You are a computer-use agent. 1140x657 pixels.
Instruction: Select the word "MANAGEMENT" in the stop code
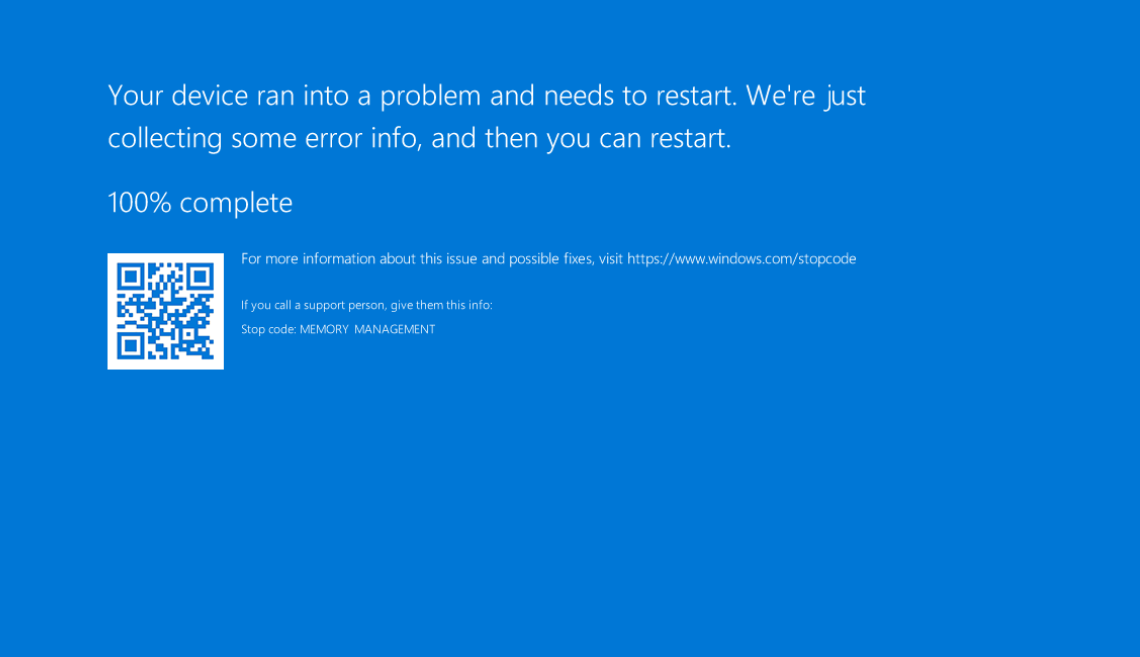point(394,329)
